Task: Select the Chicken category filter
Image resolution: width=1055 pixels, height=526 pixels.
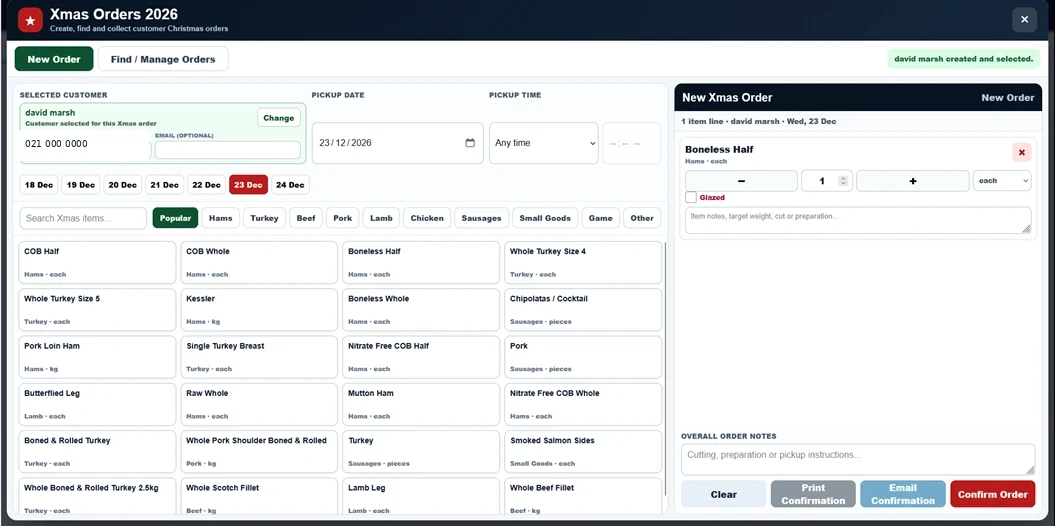Action: click(427, 218)
